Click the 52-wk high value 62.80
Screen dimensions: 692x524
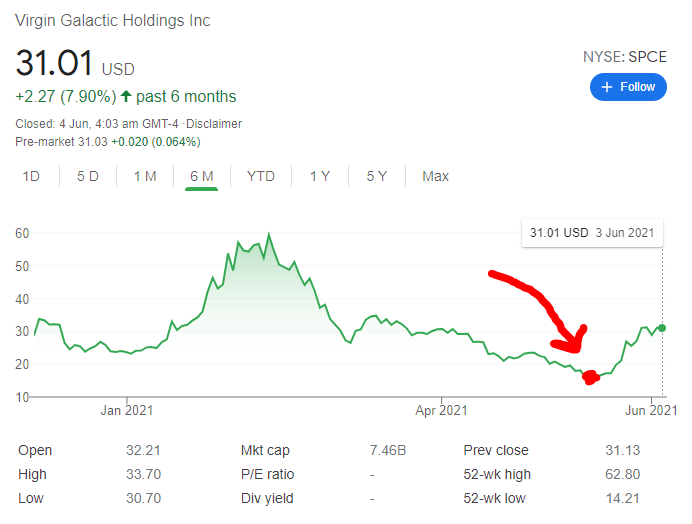click(622, 474)
